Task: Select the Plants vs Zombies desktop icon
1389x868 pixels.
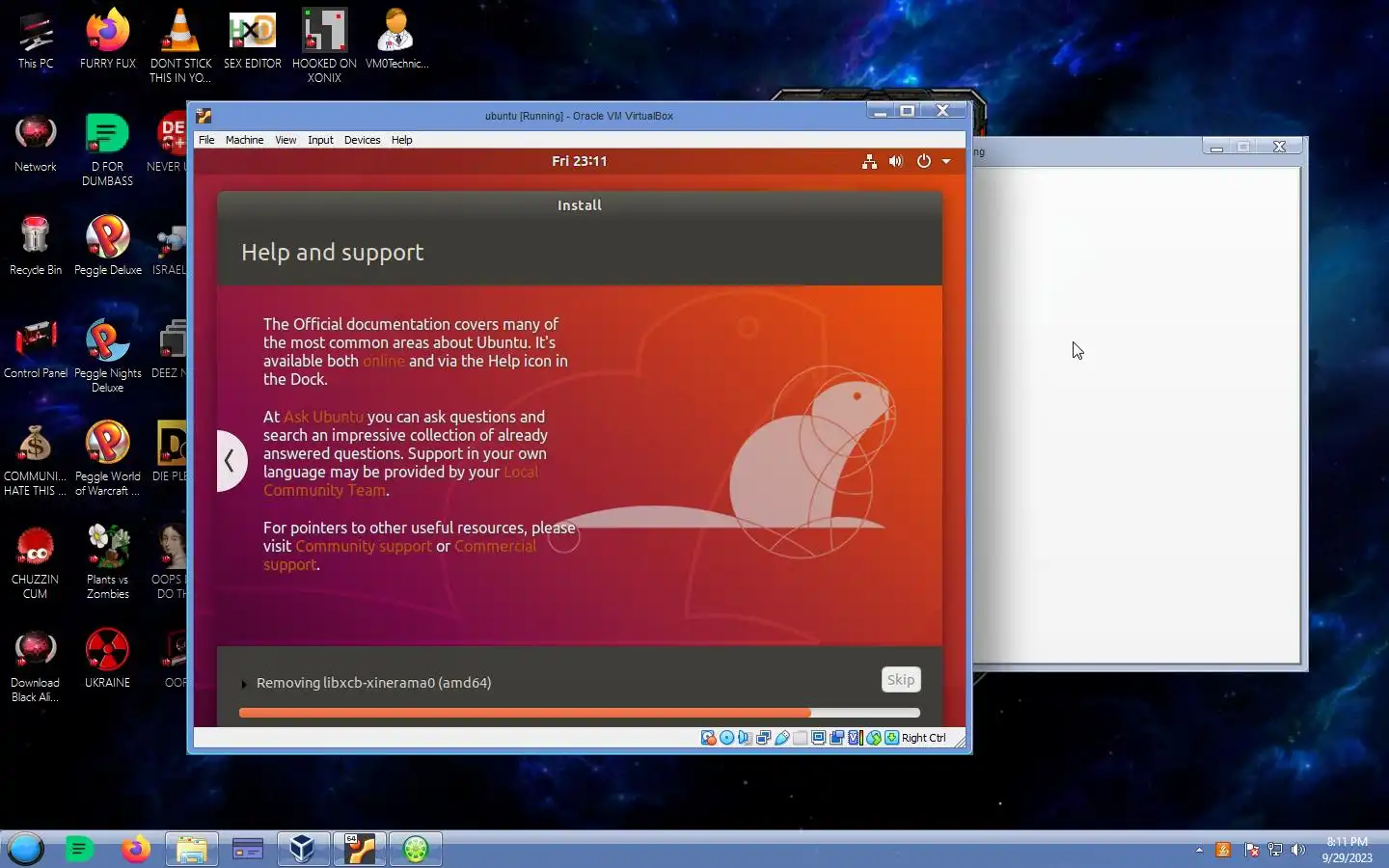Action: (x=108, y=562)
